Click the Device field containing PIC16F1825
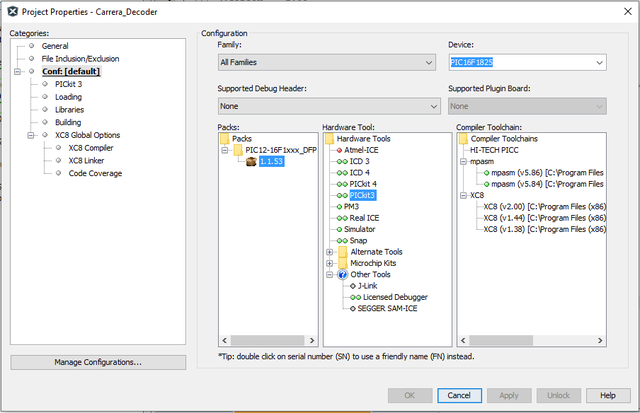The width and height of the screenshot is (640, 413). click(x=521, y=62)
